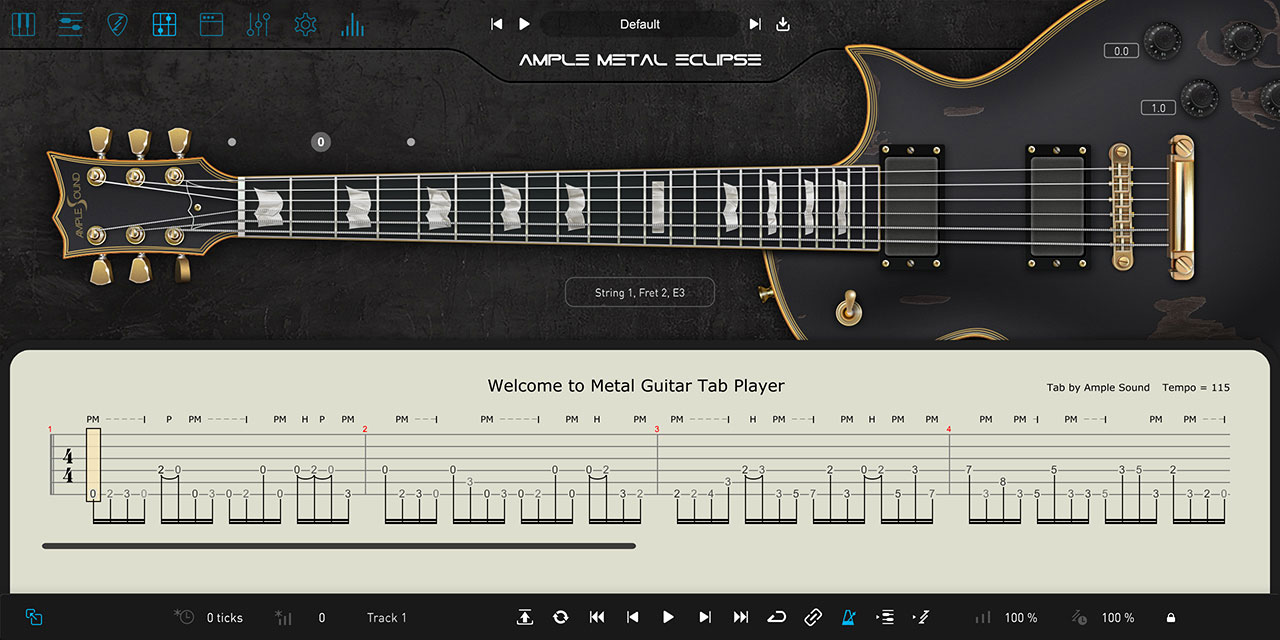Toggle loop playback
The image size is (1280, 640).
point(777,617)
